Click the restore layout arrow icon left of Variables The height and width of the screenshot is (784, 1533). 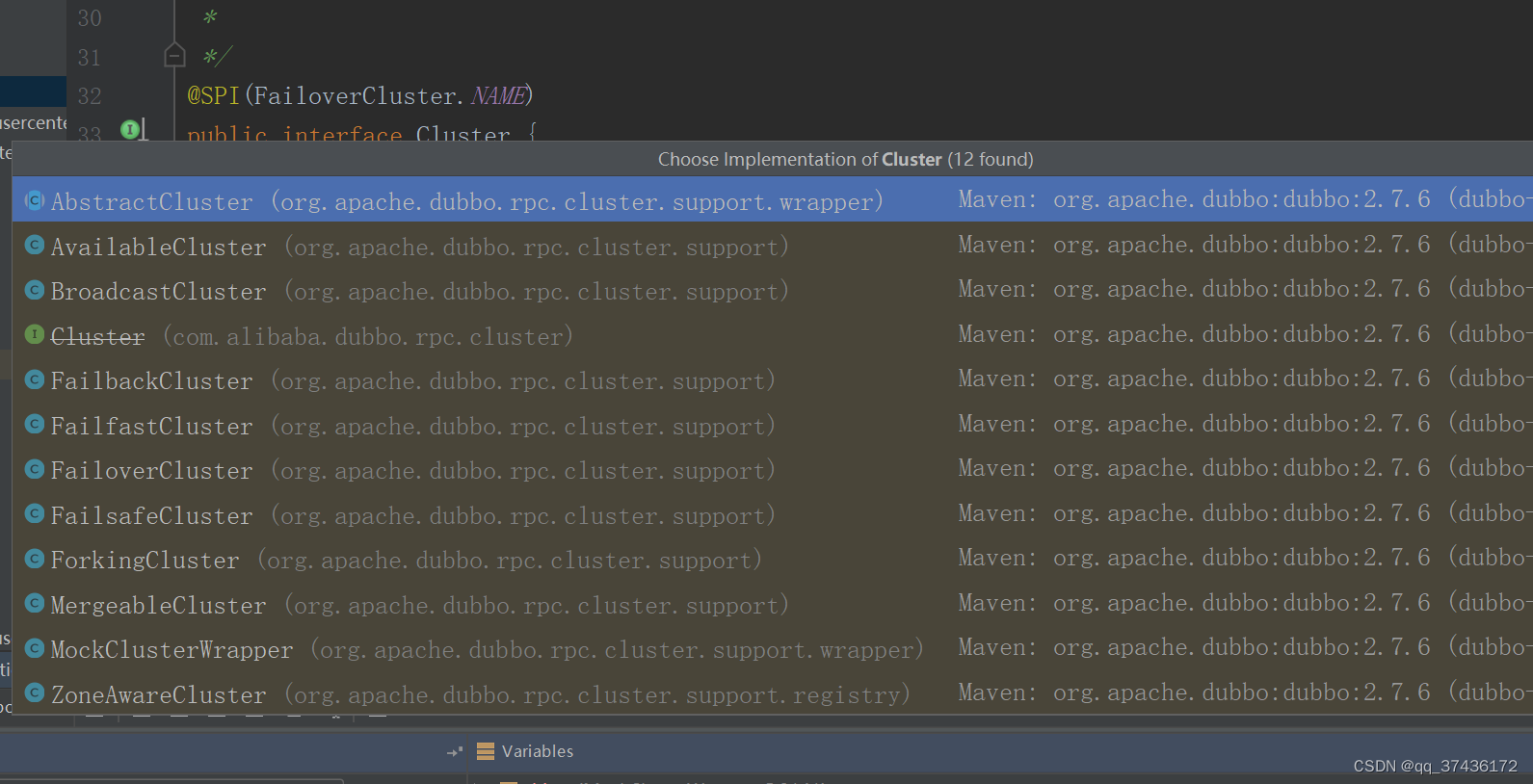(455, 751)
